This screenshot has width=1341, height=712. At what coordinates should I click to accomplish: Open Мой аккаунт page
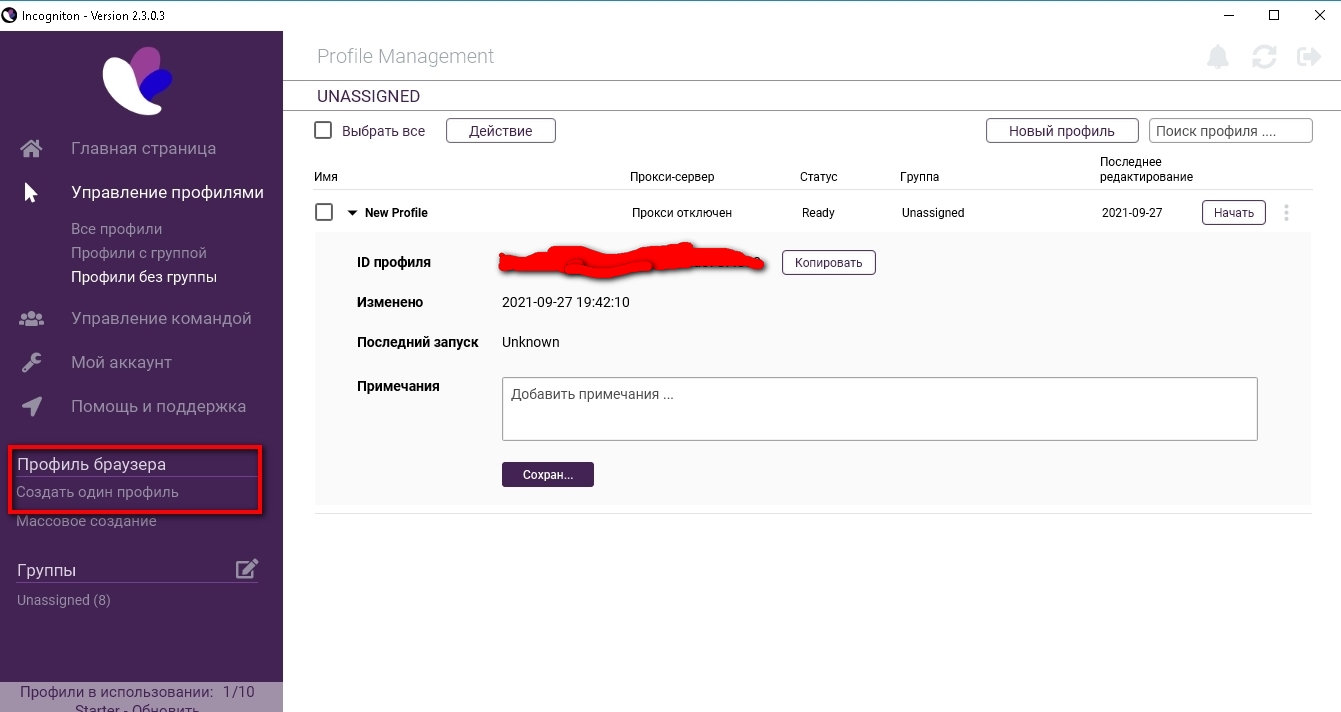click(121, 363)
